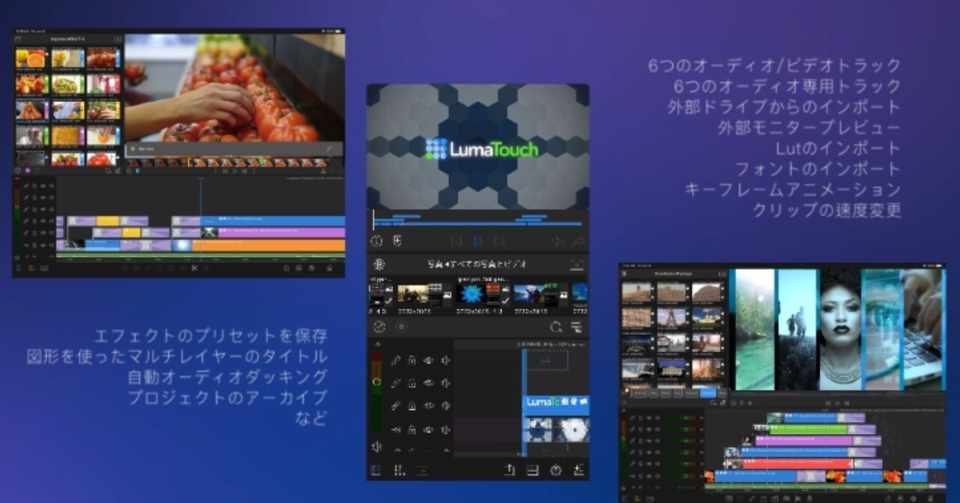Screen dimensions: 960x503
Task: Select the oranges thumbnail in left iPad library
Action: 31,58
